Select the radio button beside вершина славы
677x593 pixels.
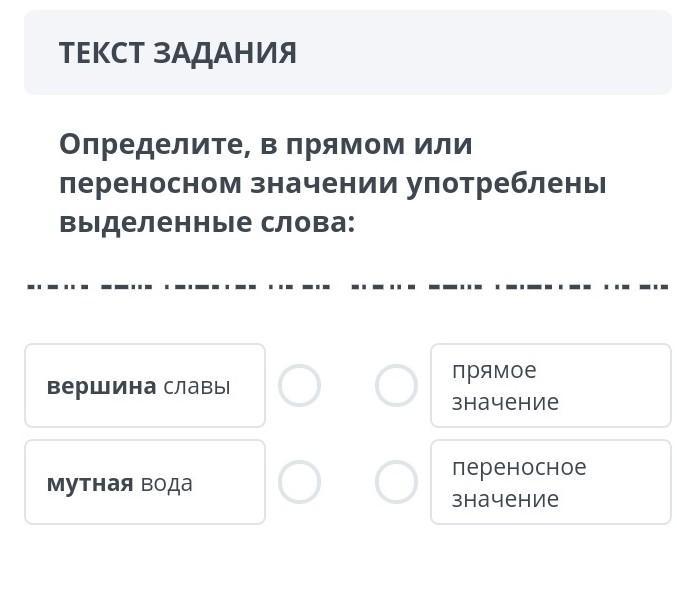coord(299,385)
